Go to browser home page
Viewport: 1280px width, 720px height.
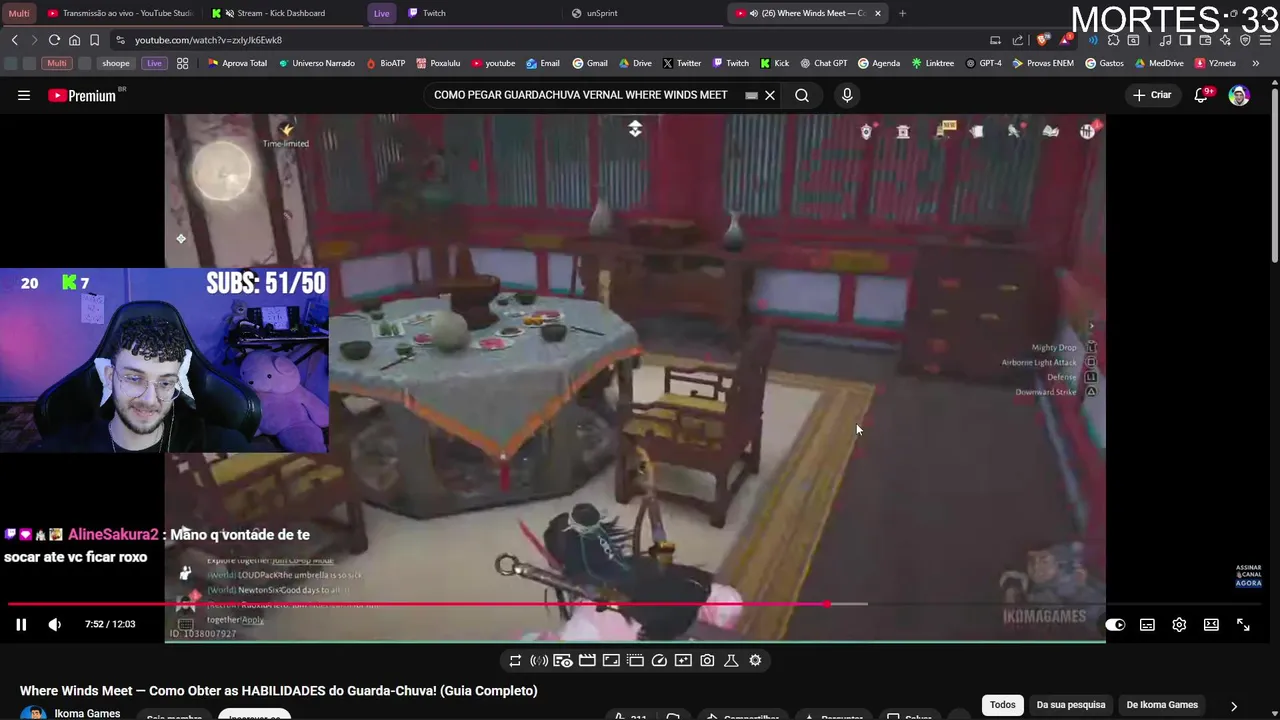click(74, 40)
